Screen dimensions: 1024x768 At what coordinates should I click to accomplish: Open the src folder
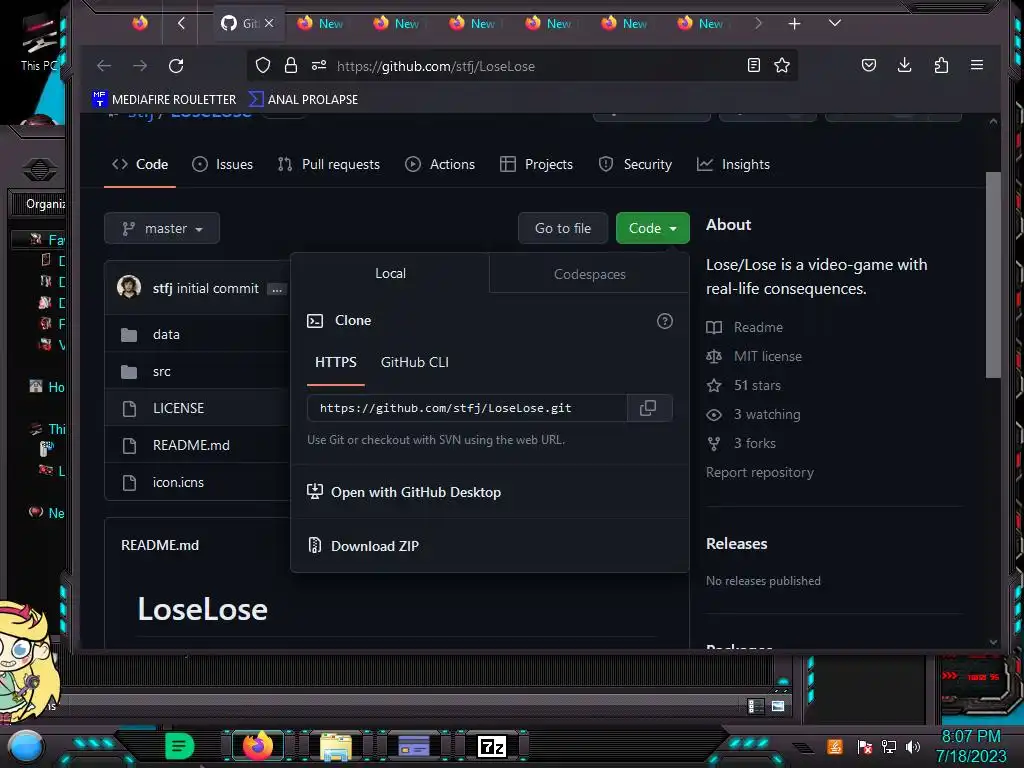pos(161,372)
